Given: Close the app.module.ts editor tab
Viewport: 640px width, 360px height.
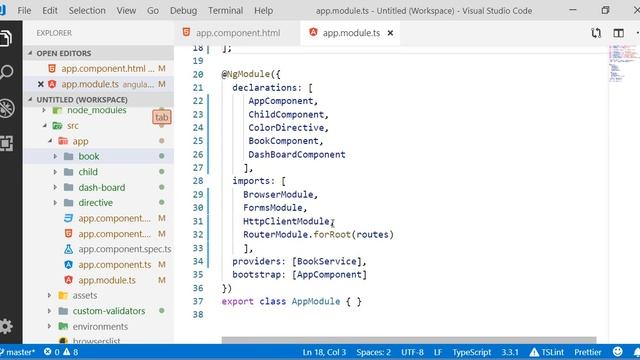Looking at the screenshot, I should tap(390, 33).
